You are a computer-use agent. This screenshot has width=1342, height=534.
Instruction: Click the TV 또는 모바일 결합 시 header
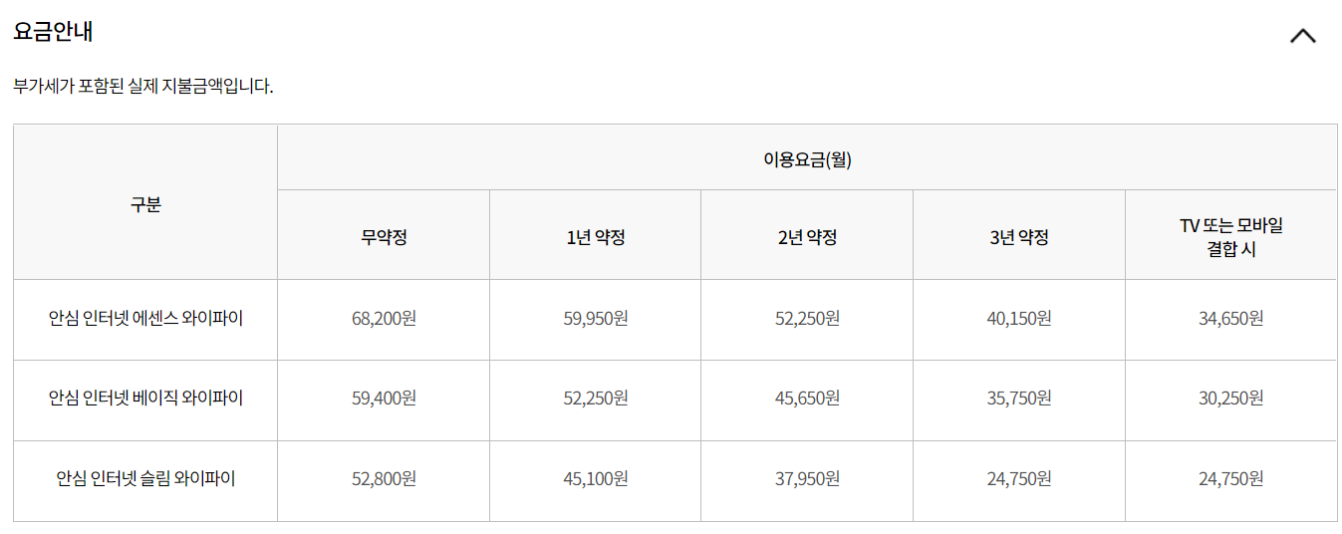[1231, 238]
